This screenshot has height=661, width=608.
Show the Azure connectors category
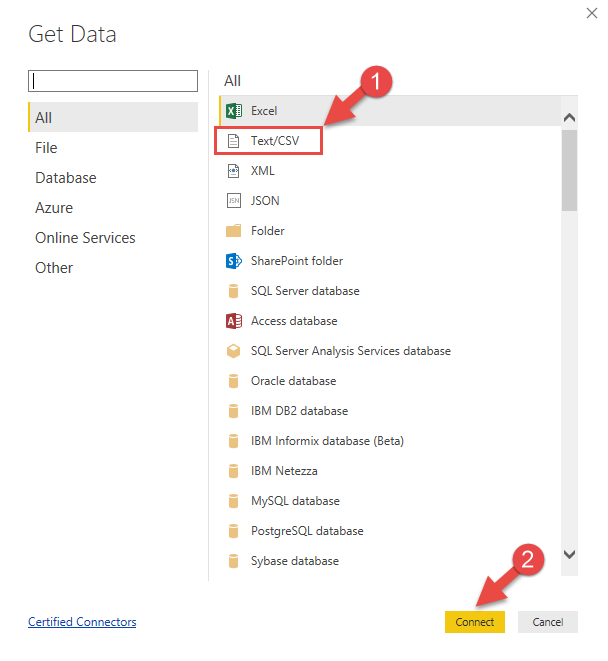point(54,208)
